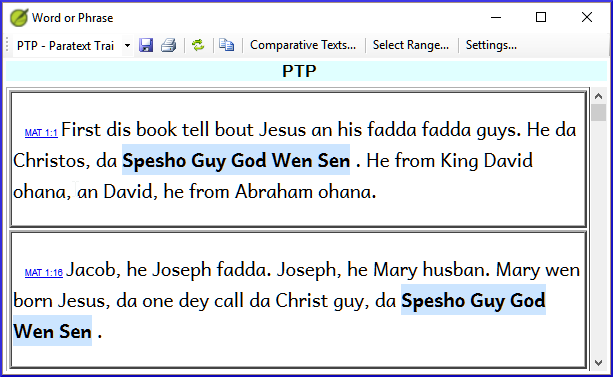Click the toolbar drag handle grip
The height and width of the screenshot is (377, 613).
click(7, 45)
